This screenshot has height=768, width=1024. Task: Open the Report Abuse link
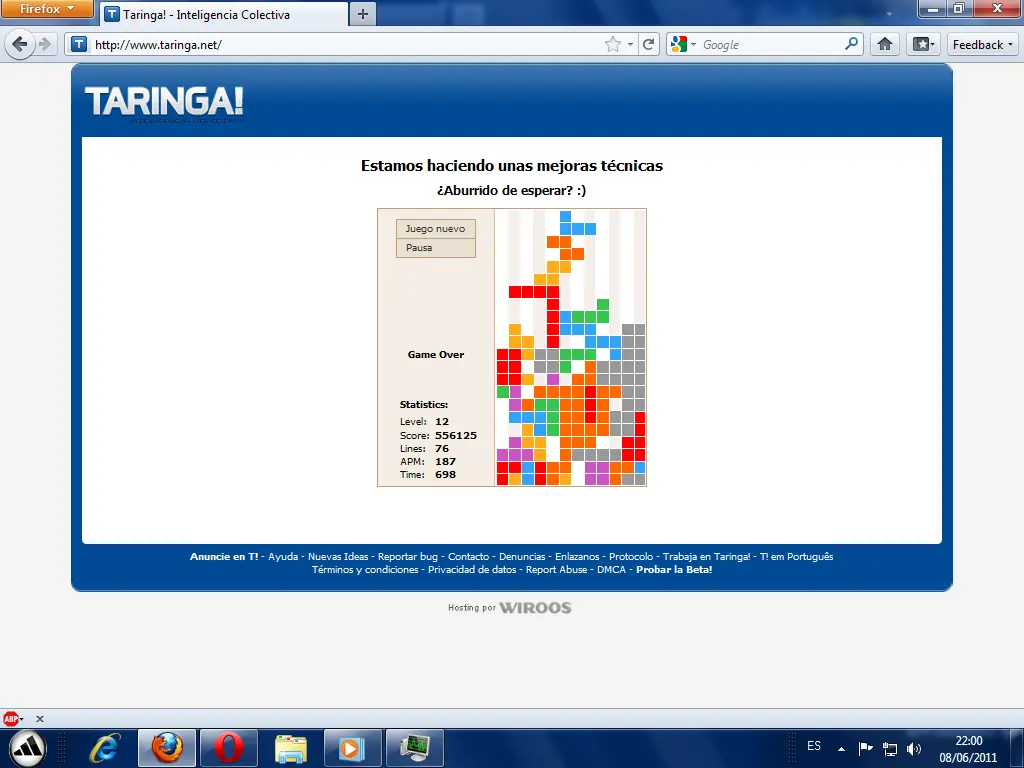(x=556, y=569)
